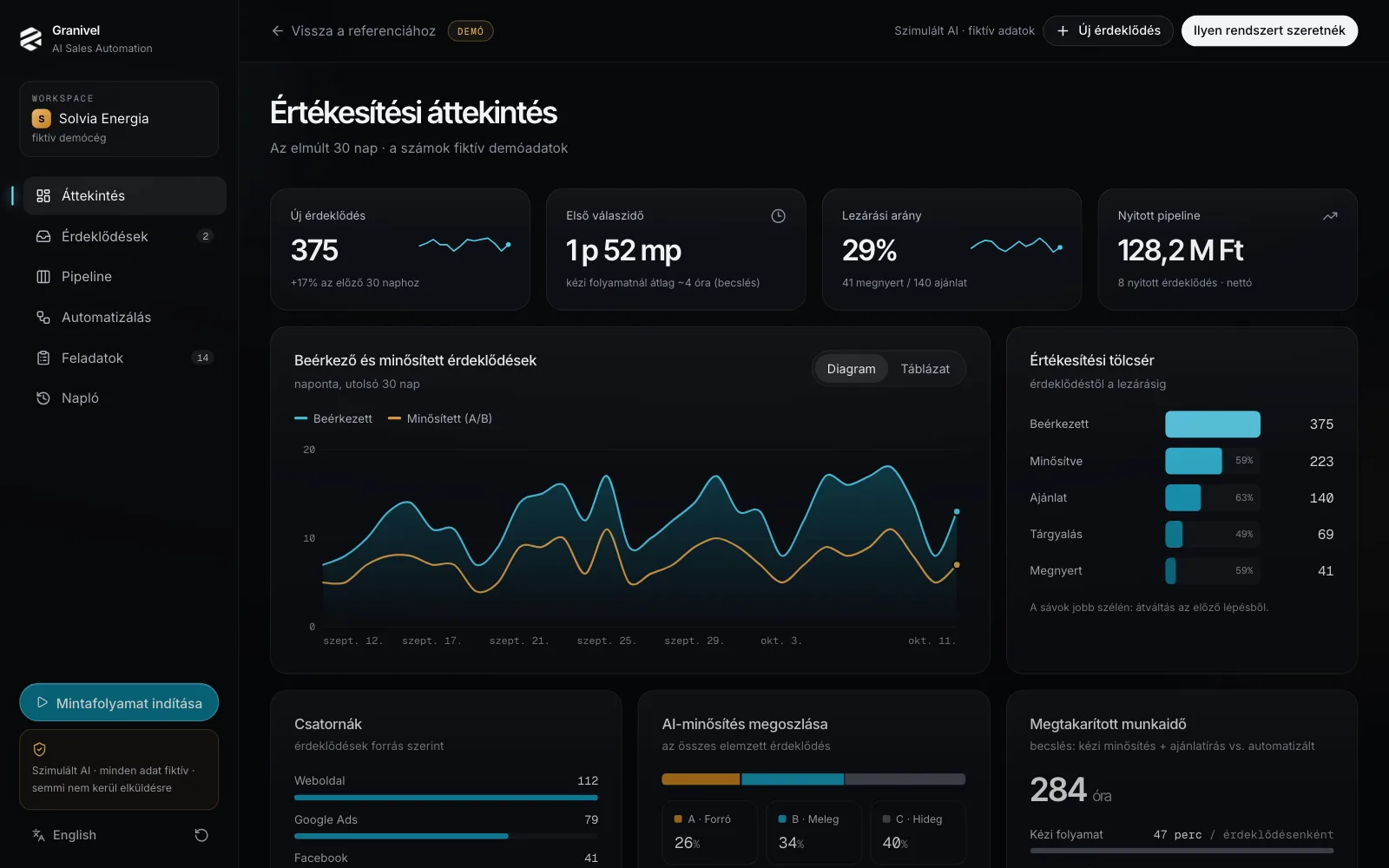
Task: Toggle the Beérkezett legend series
Action: pyautogui.click(x=333, y=418)
